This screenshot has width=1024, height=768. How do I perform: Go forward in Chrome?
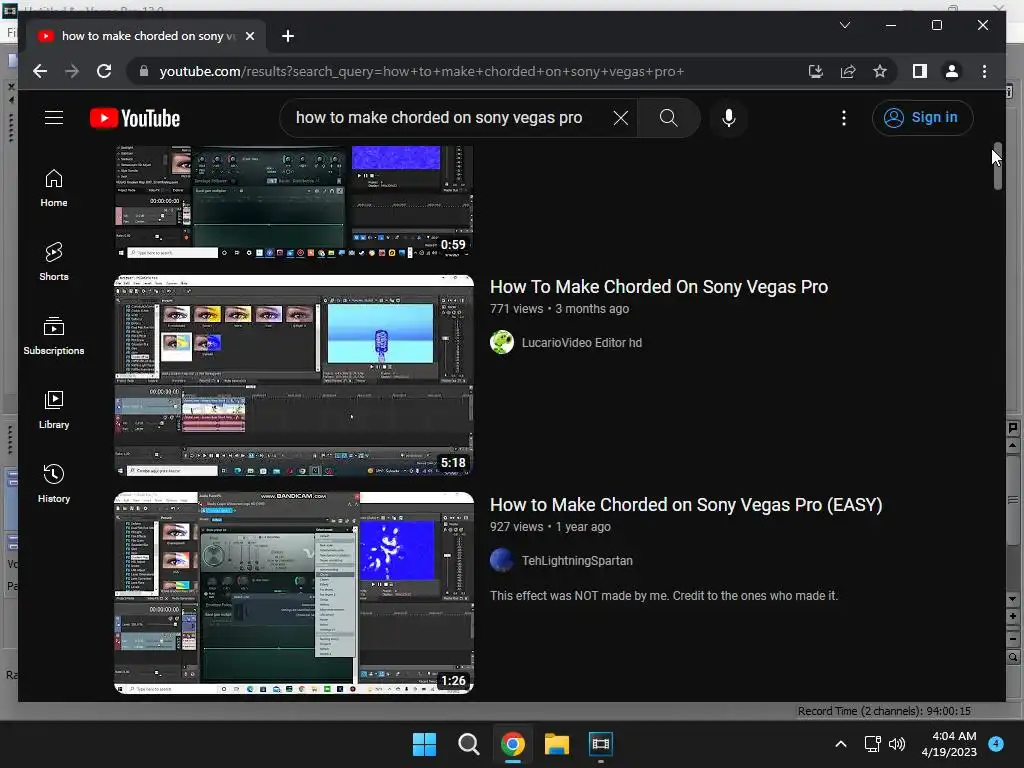(x=72, y=71)
